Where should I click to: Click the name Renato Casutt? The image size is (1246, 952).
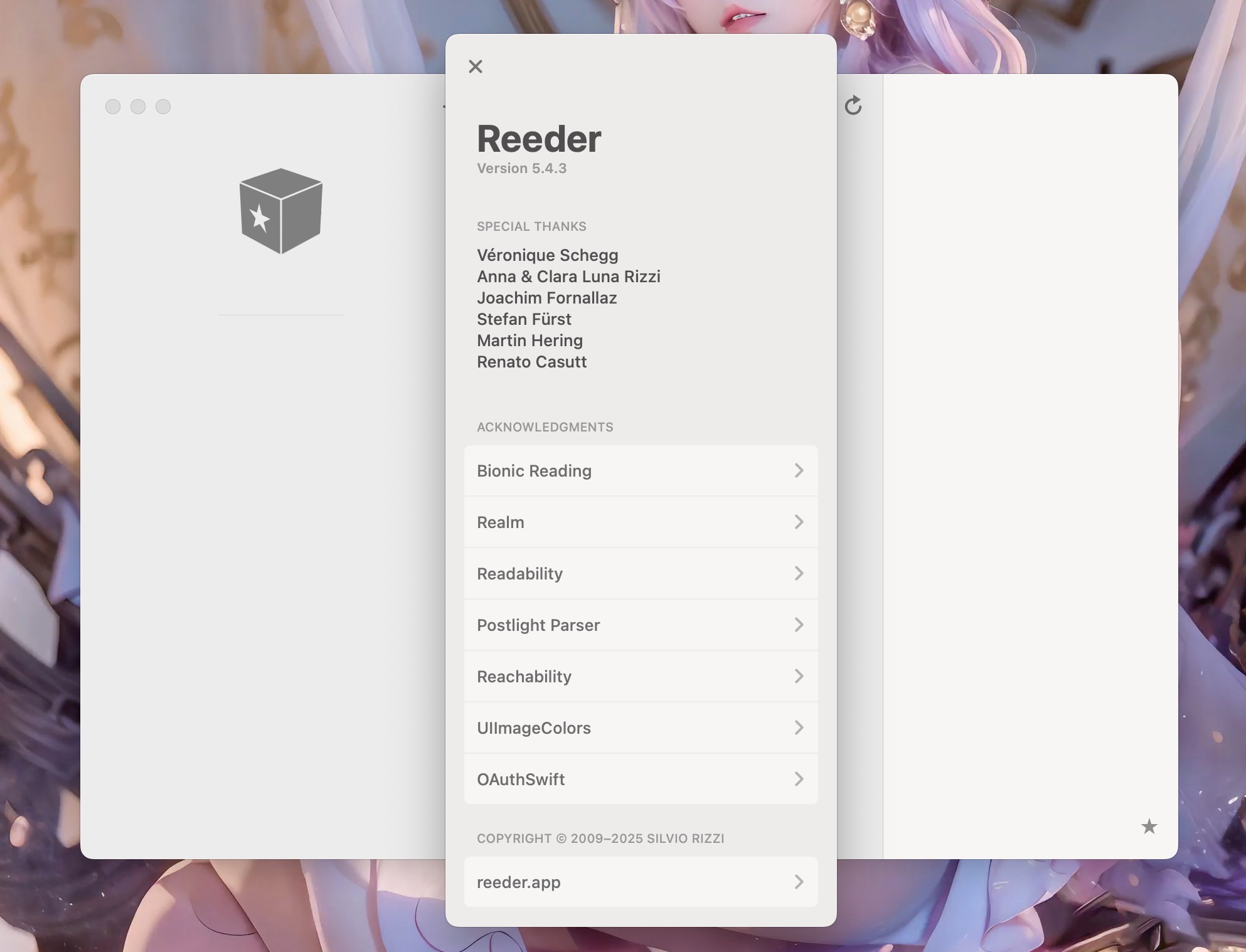pos(531,362)
